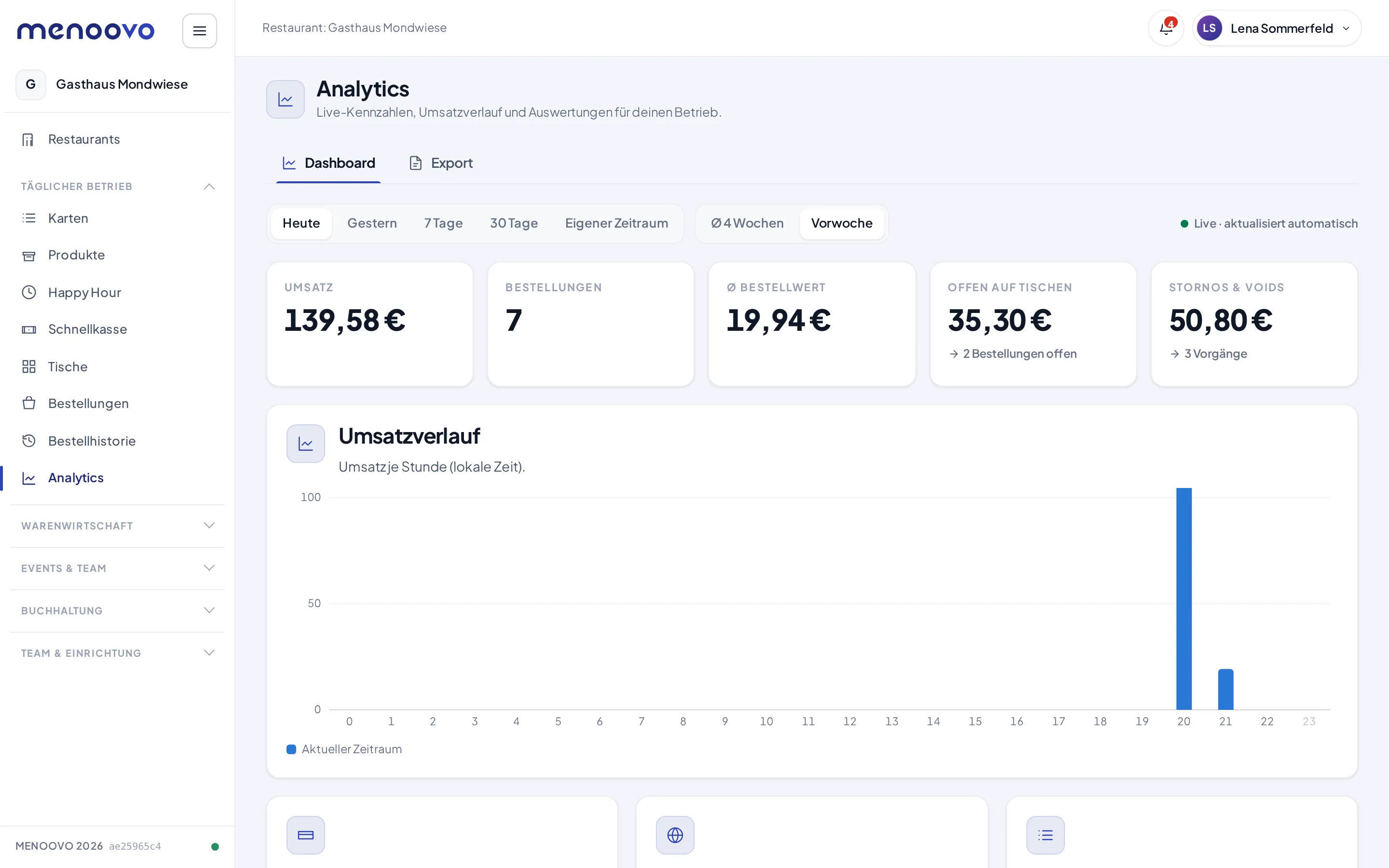
Task: Click the Analytics page header chart icon
Action: tap(285, 99)
